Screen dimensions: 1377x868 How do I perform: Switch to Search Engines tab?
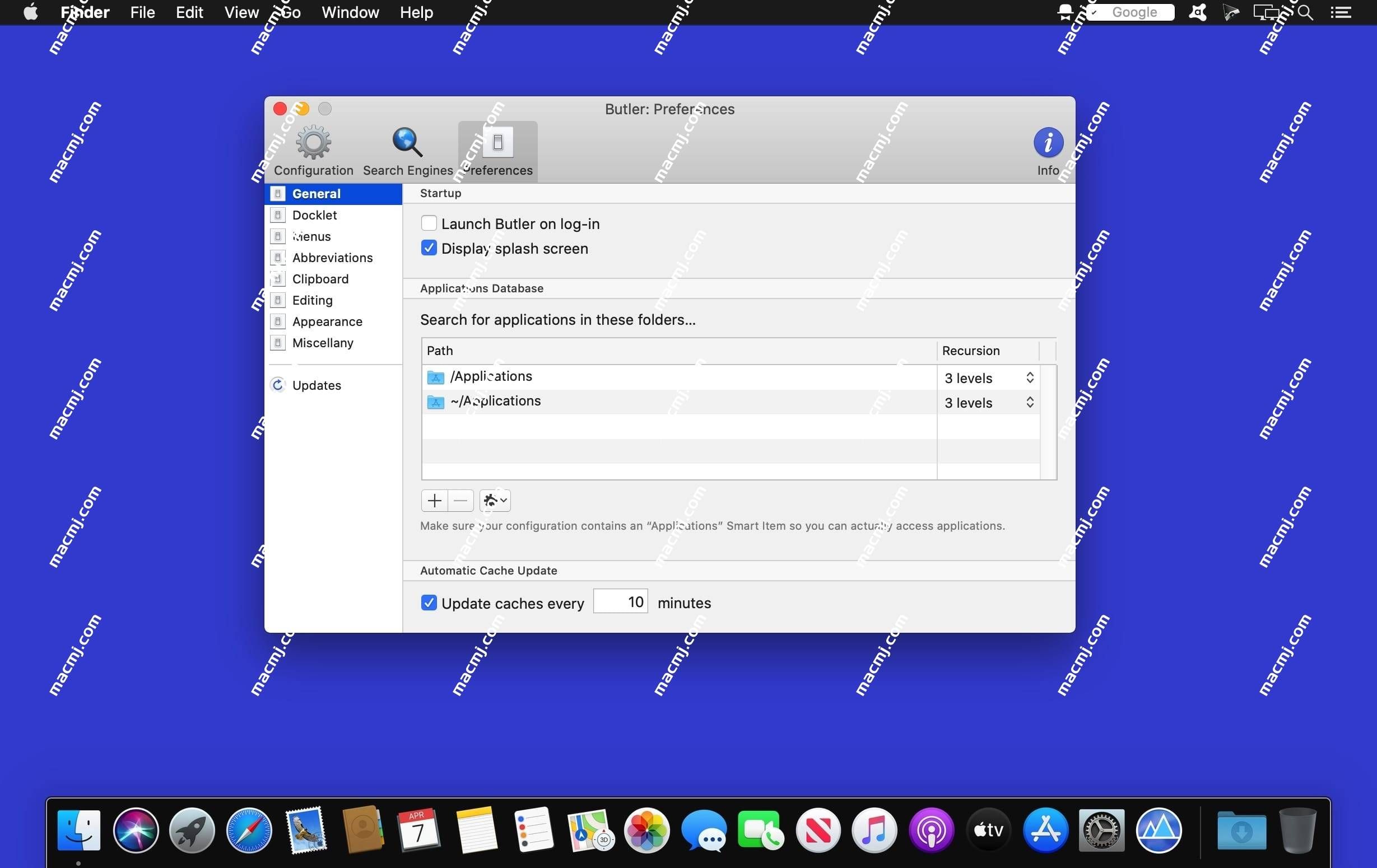(408, 150)
